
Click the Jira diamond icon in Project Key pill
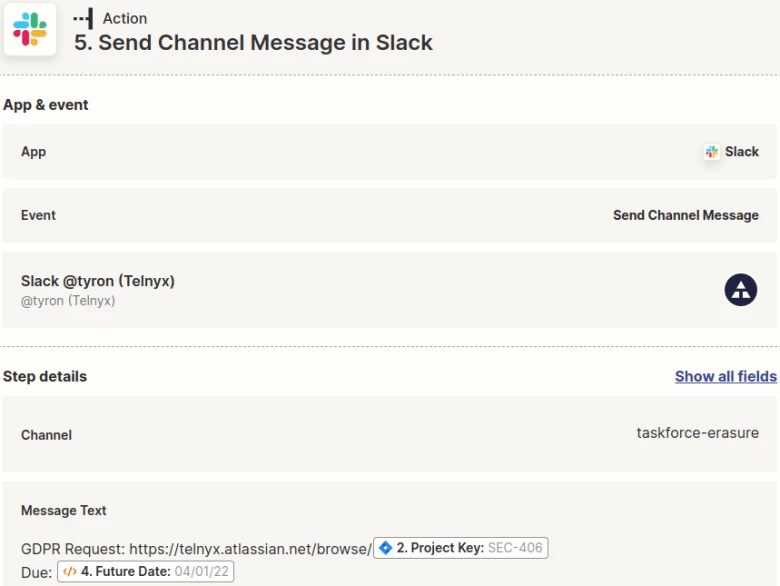[386, 548]
